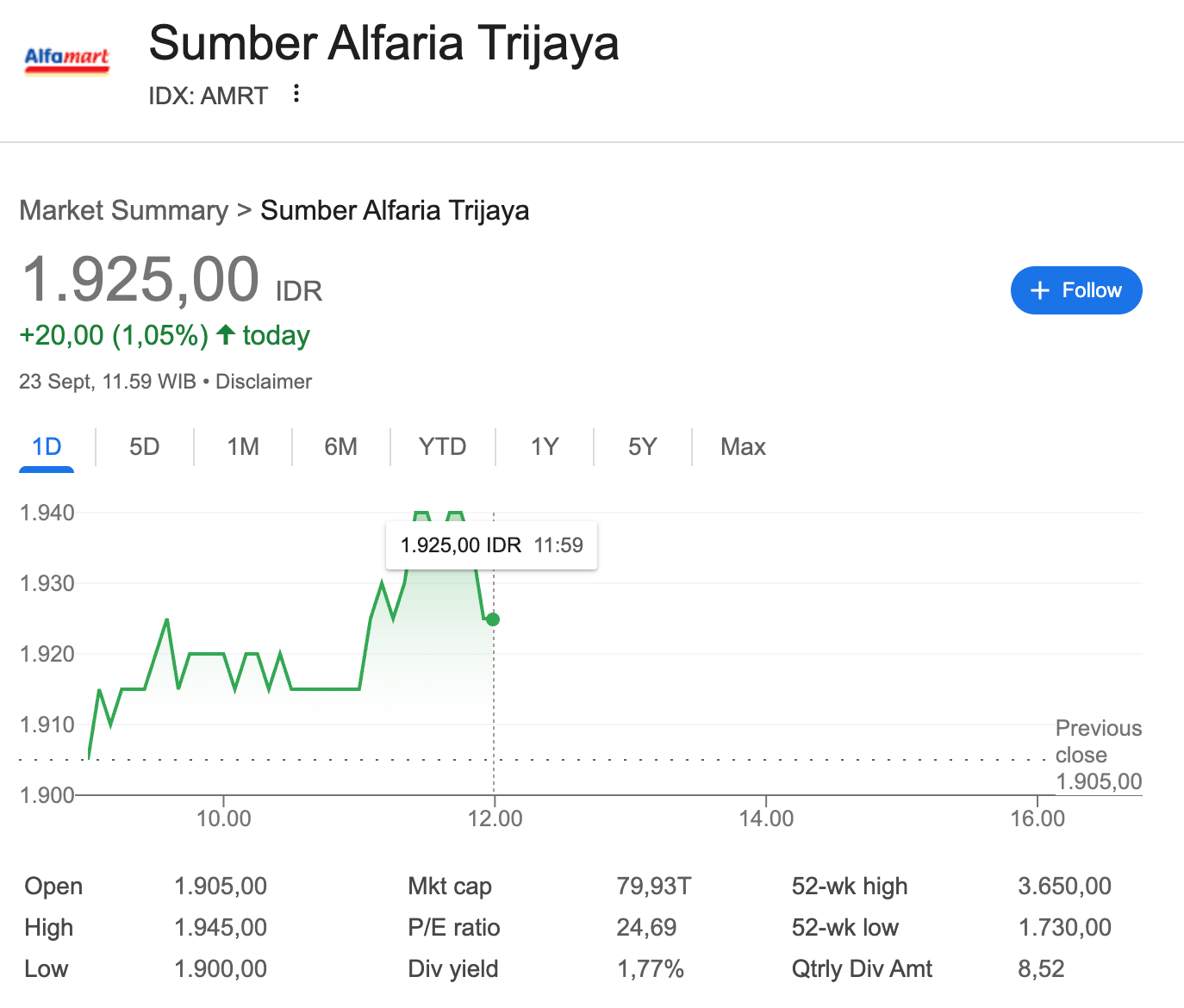Click the 23 Sept, 11.59 WIB timestamp
1184x1008 pixels.
[108, 382]
